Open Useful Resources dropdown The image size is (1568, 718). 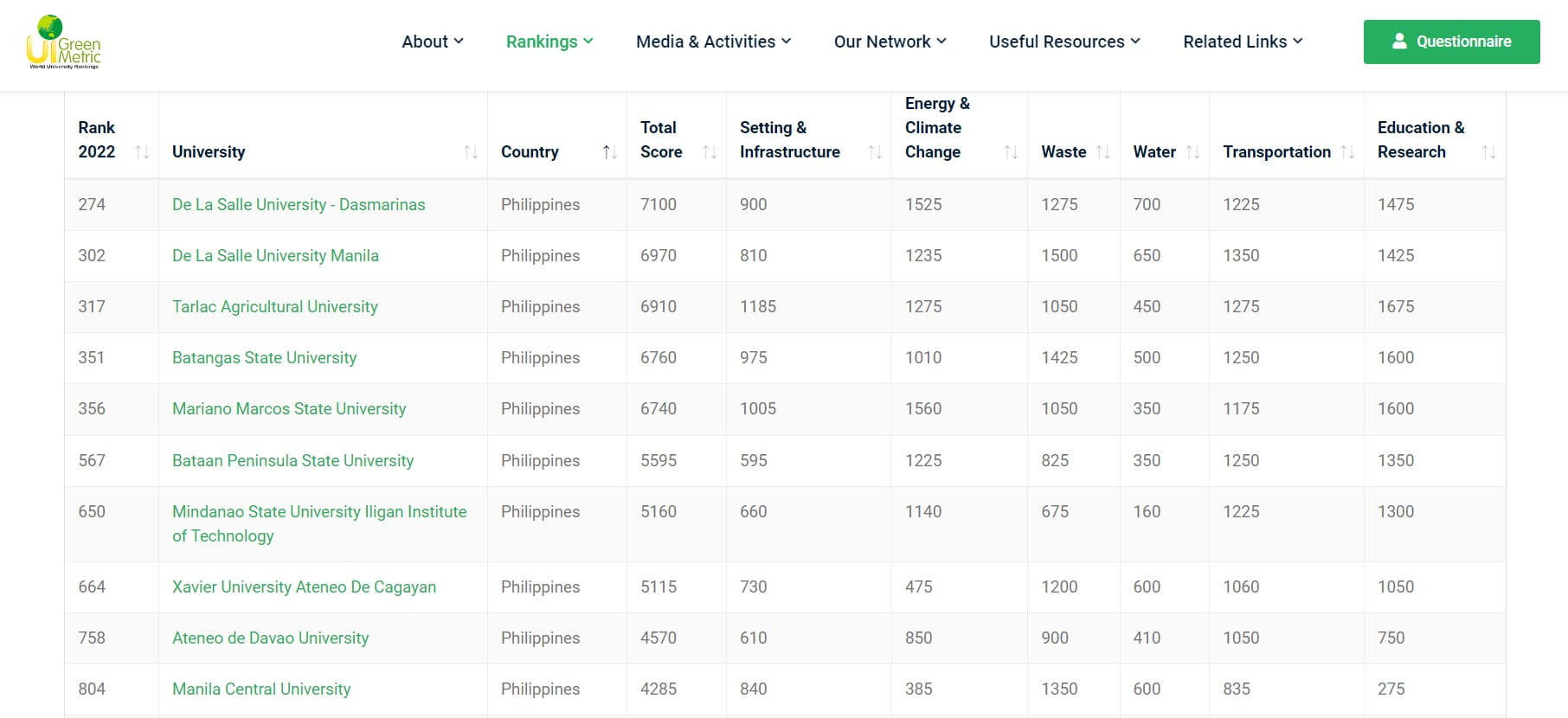pos(1064,42)
